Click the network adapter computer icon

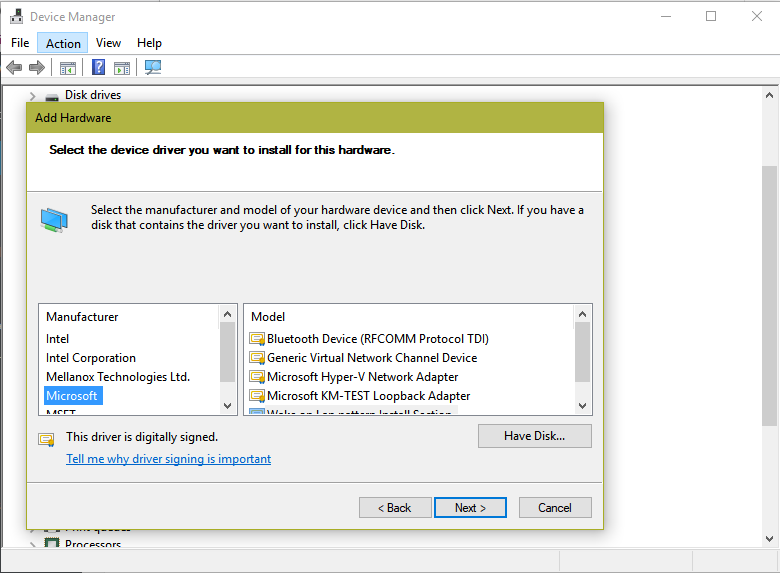pos(54,220)
